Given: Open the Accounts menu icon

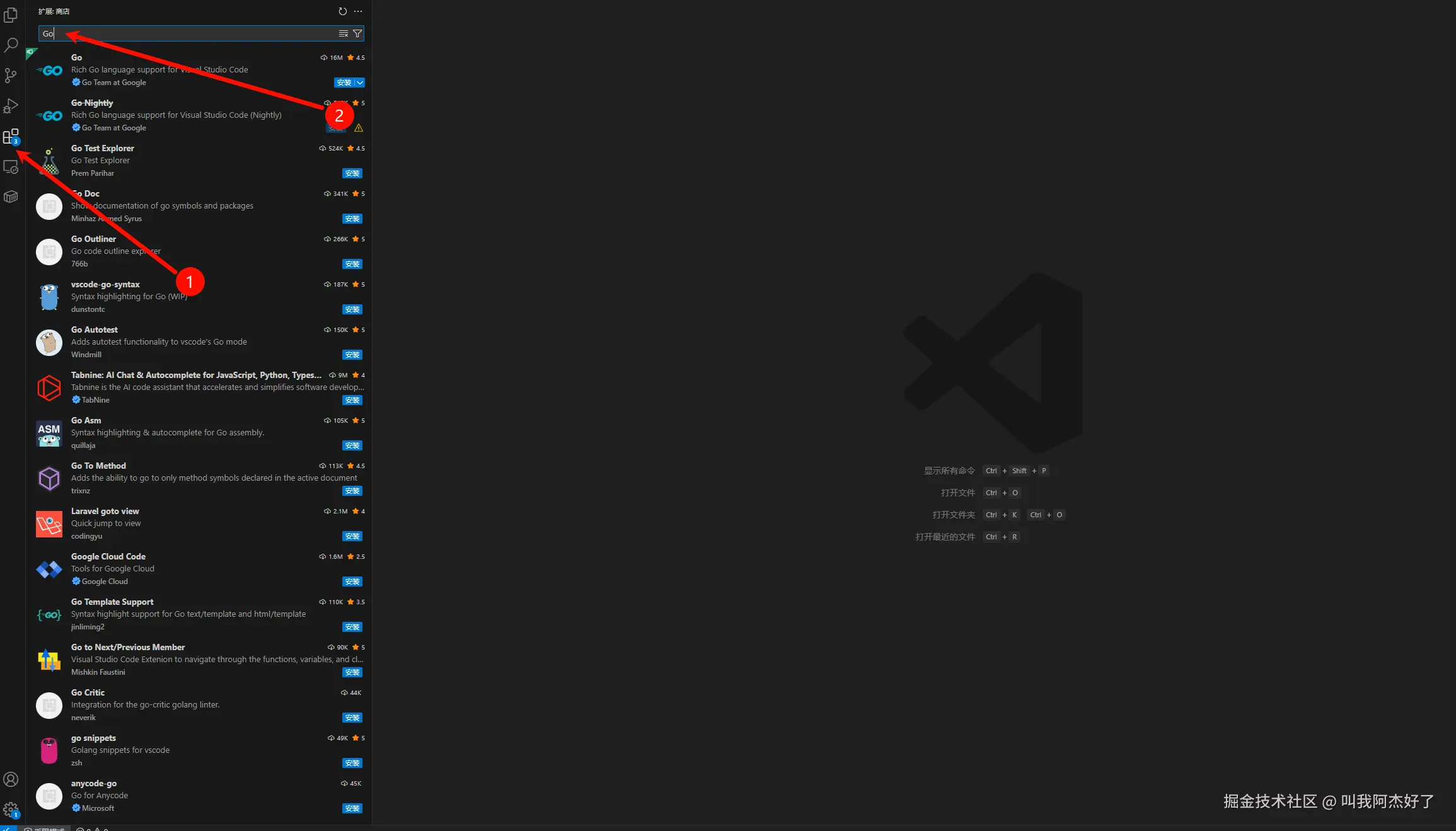Looking at the screenshot, I should [x=11, y=779].
